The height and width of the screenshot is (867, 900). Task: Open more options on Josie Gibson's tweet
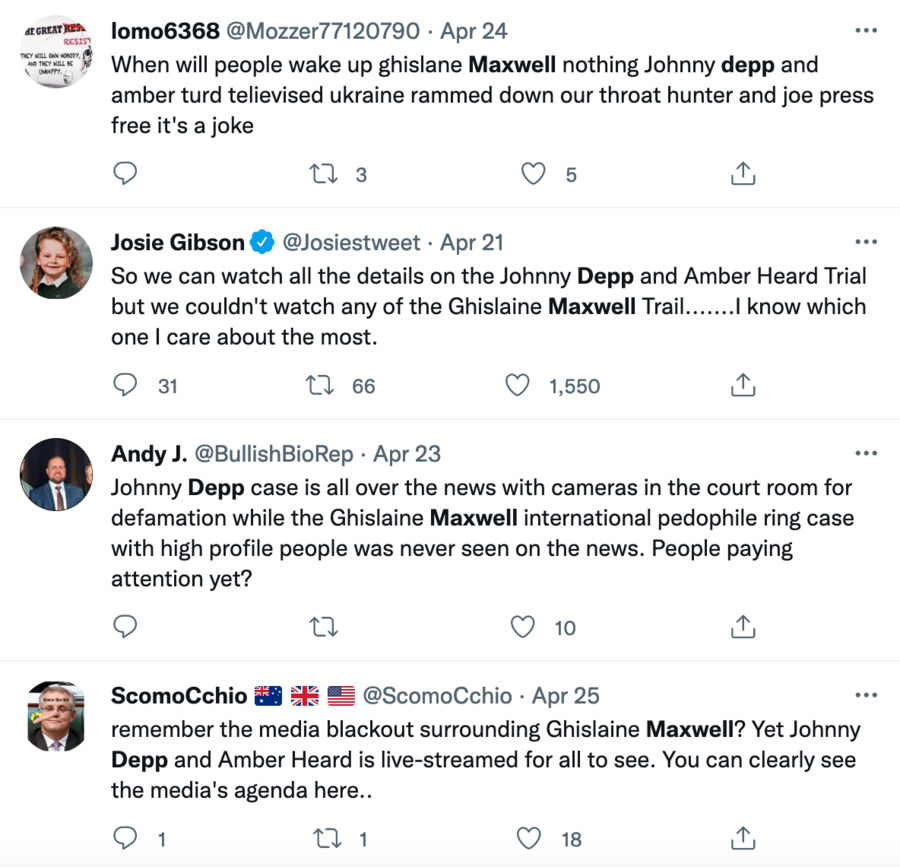(866, 242)
